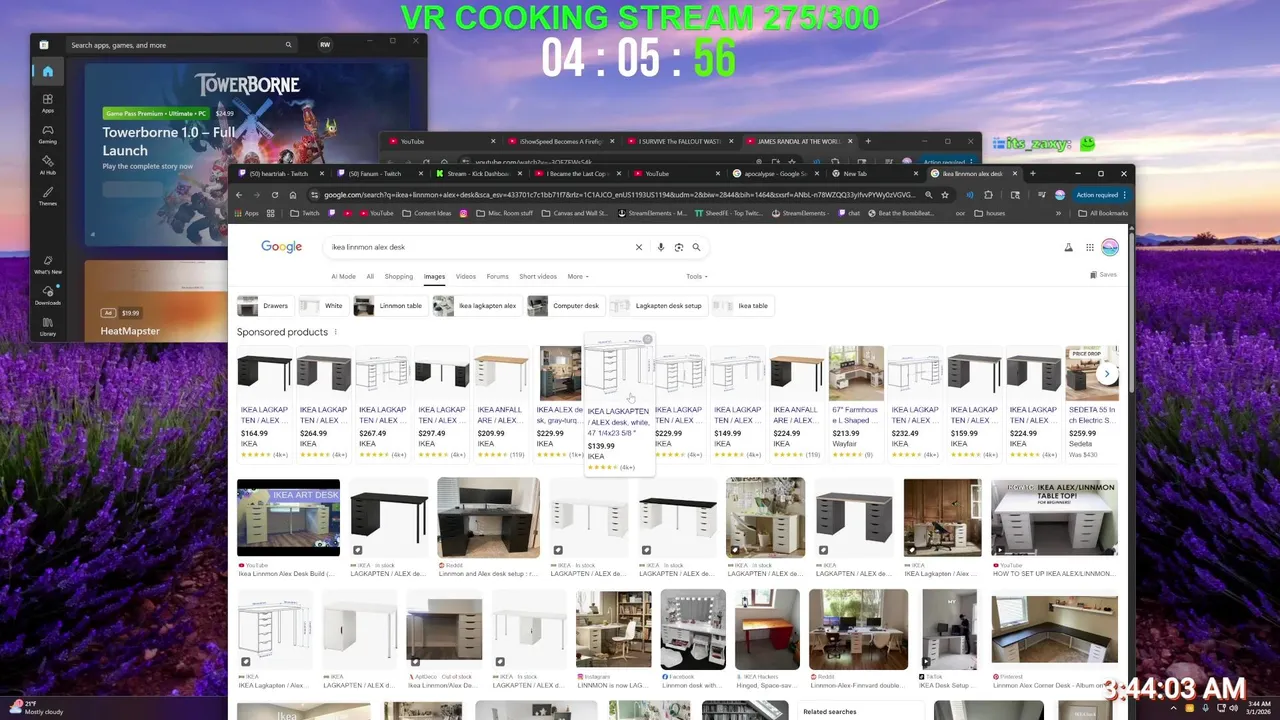Go back in the Chrome front window

[238, 195]
